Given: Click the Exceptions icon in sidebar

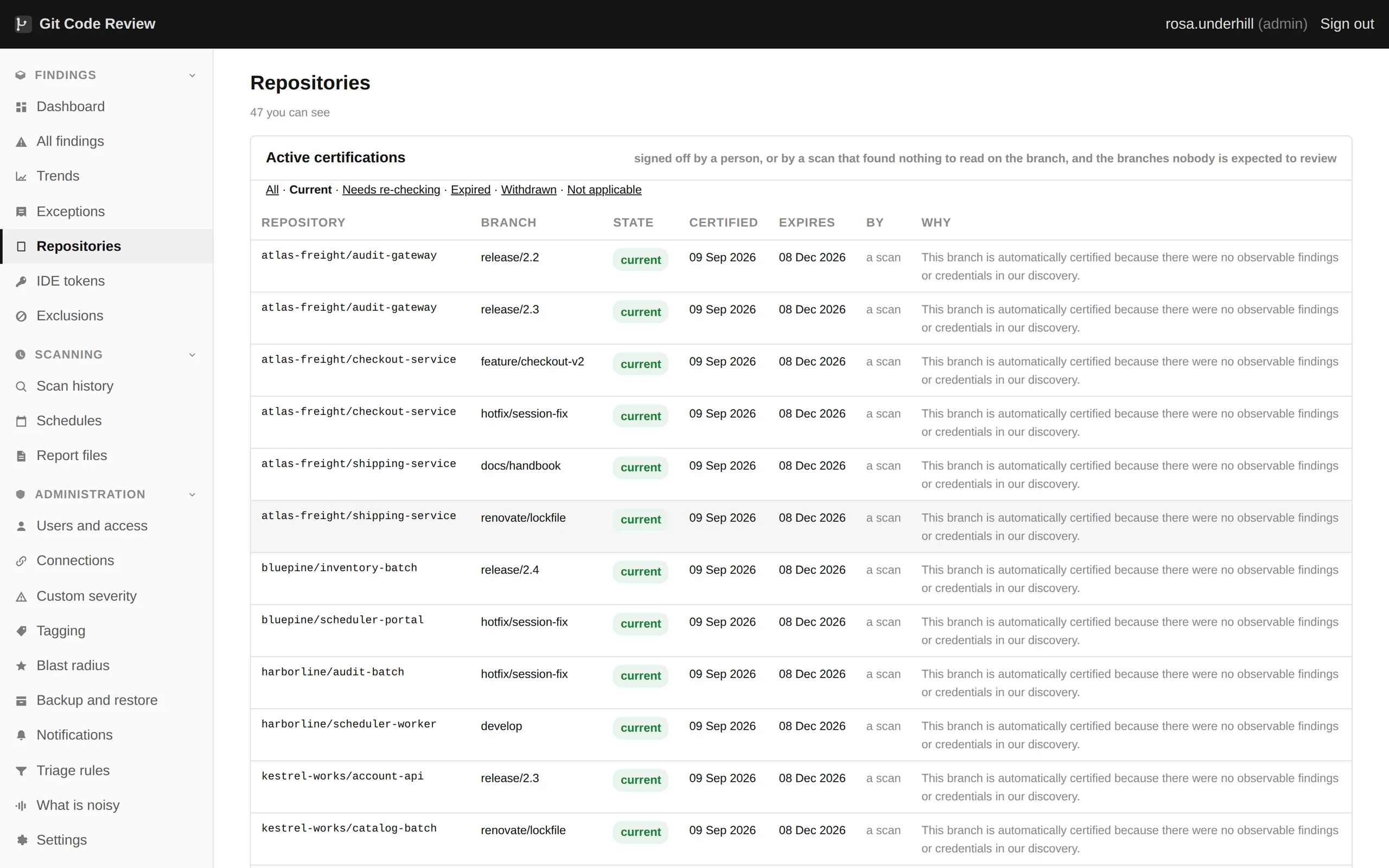Looking at the screenshot, I should click(21, 212).
